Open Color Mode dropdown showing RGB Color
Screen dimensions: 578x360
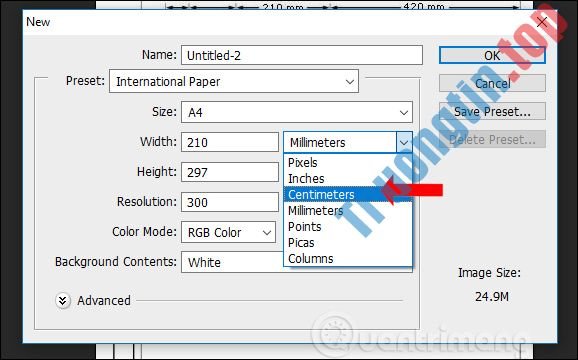coord(228,232)
